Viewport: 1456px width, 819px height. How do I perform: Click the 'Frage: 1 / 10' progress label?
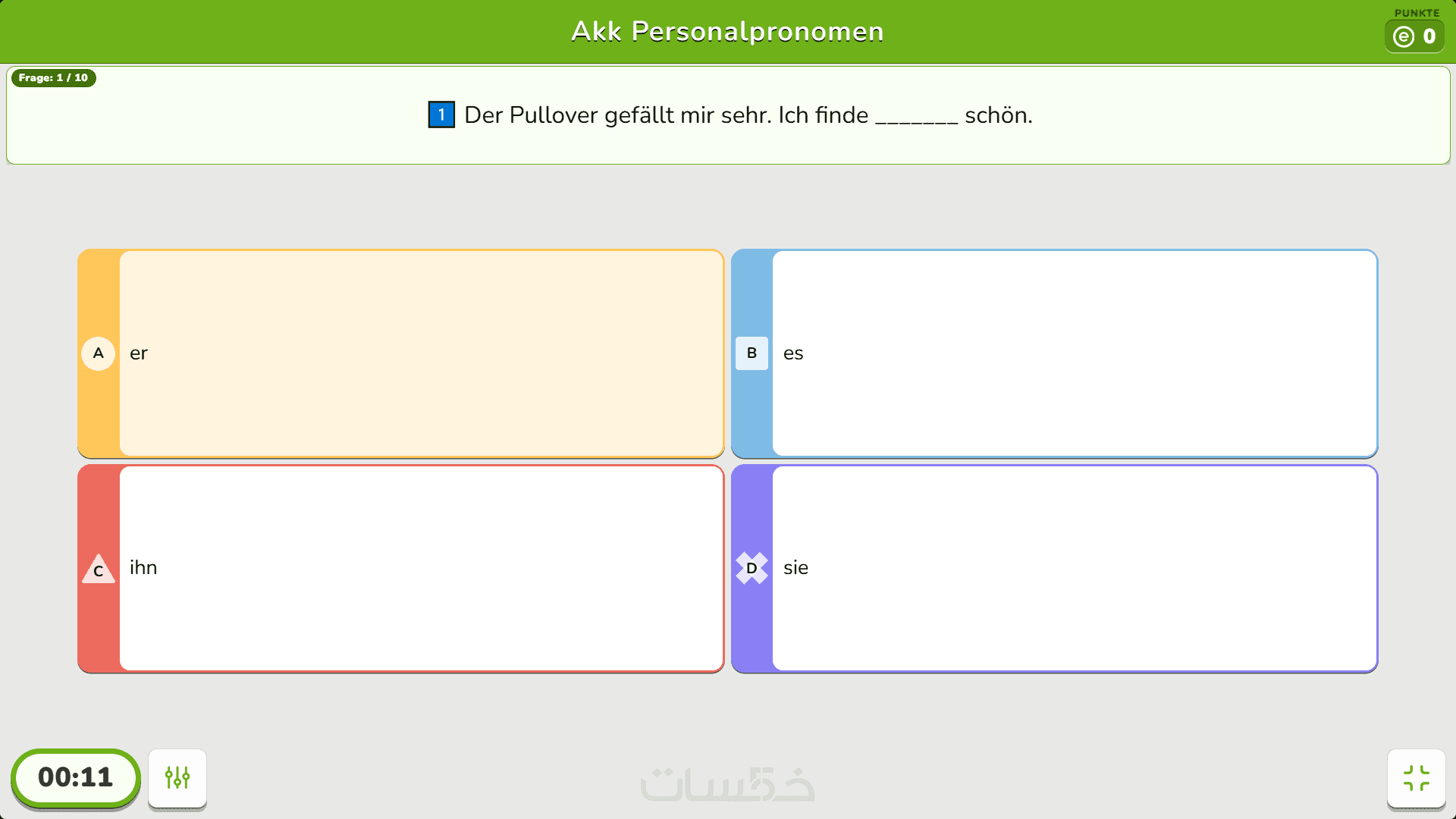click(53, 77)
